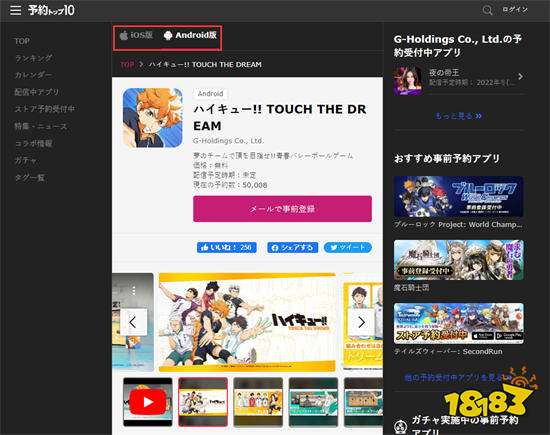Go to the next carousel screenshot

(361, 322)
